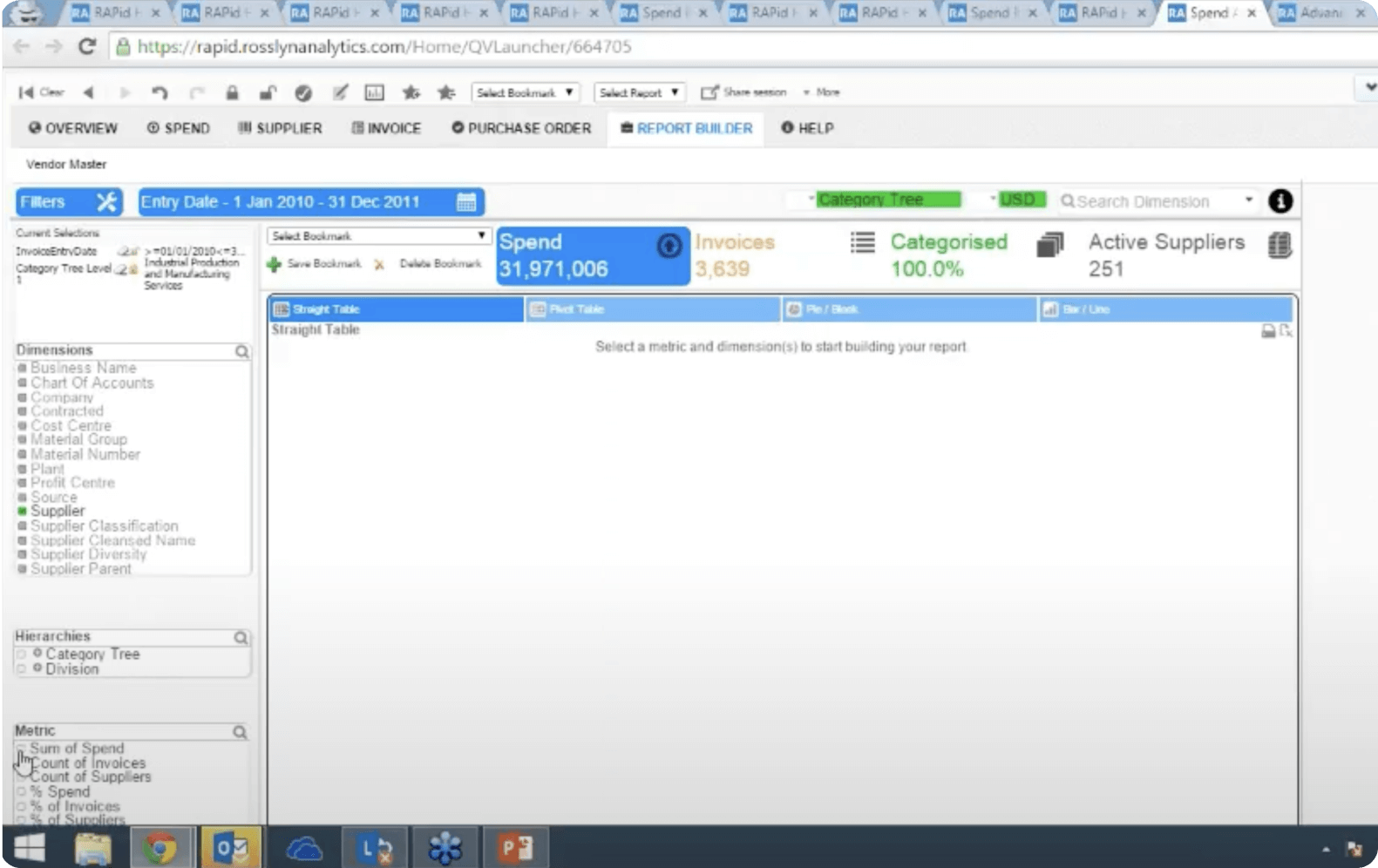This screenshot has height=868, width=1378.
Task: Expand the Division hierarchy
Action: pos(37,669)
